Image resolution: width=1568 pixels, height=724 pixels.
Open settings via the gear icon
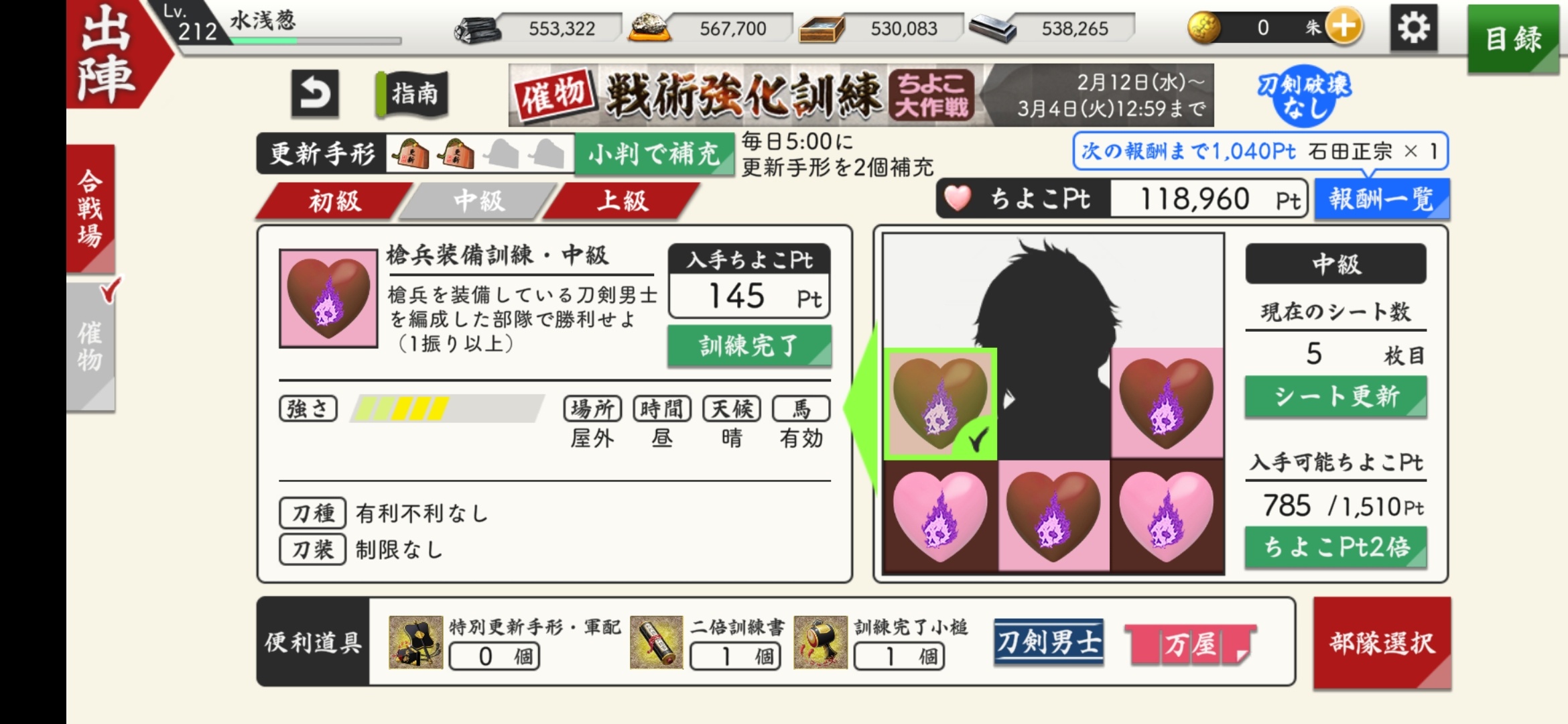[x=1413, y=27]
